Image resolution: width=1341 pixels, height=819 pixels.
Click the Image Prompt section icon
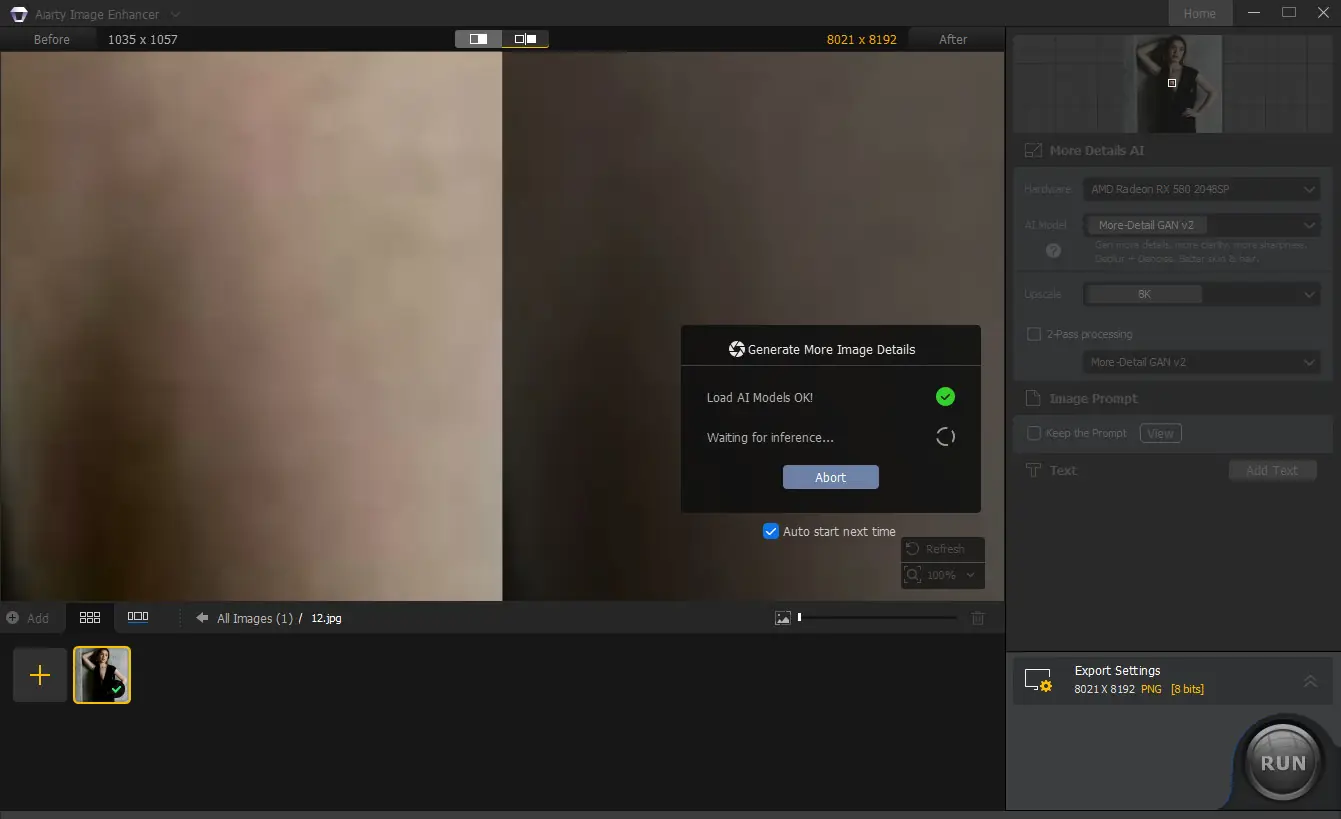[x=1034, y=398]
